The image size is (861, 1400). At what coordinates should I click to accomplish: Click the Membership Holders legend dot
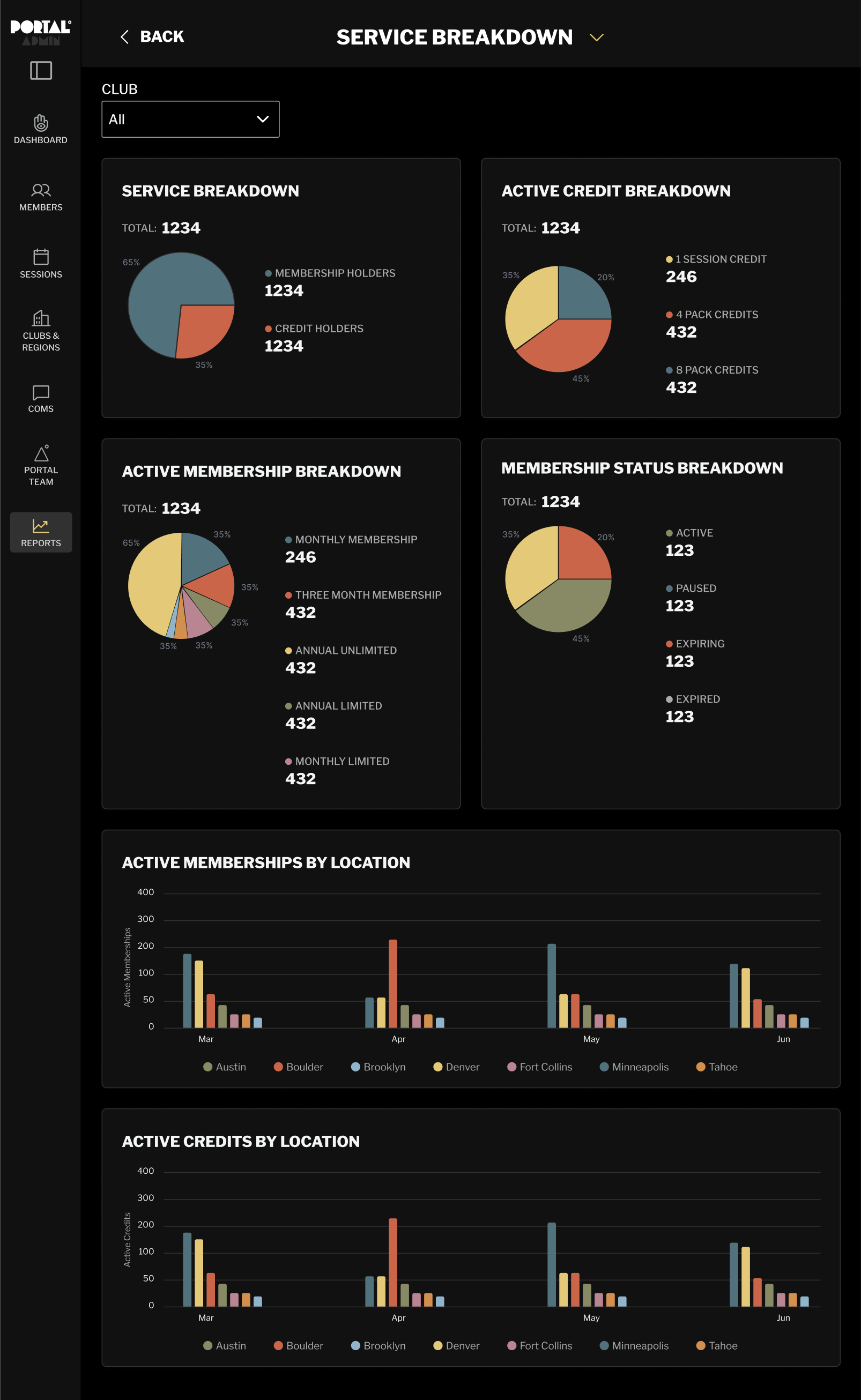pyautogui.click(x=268, y=273)
